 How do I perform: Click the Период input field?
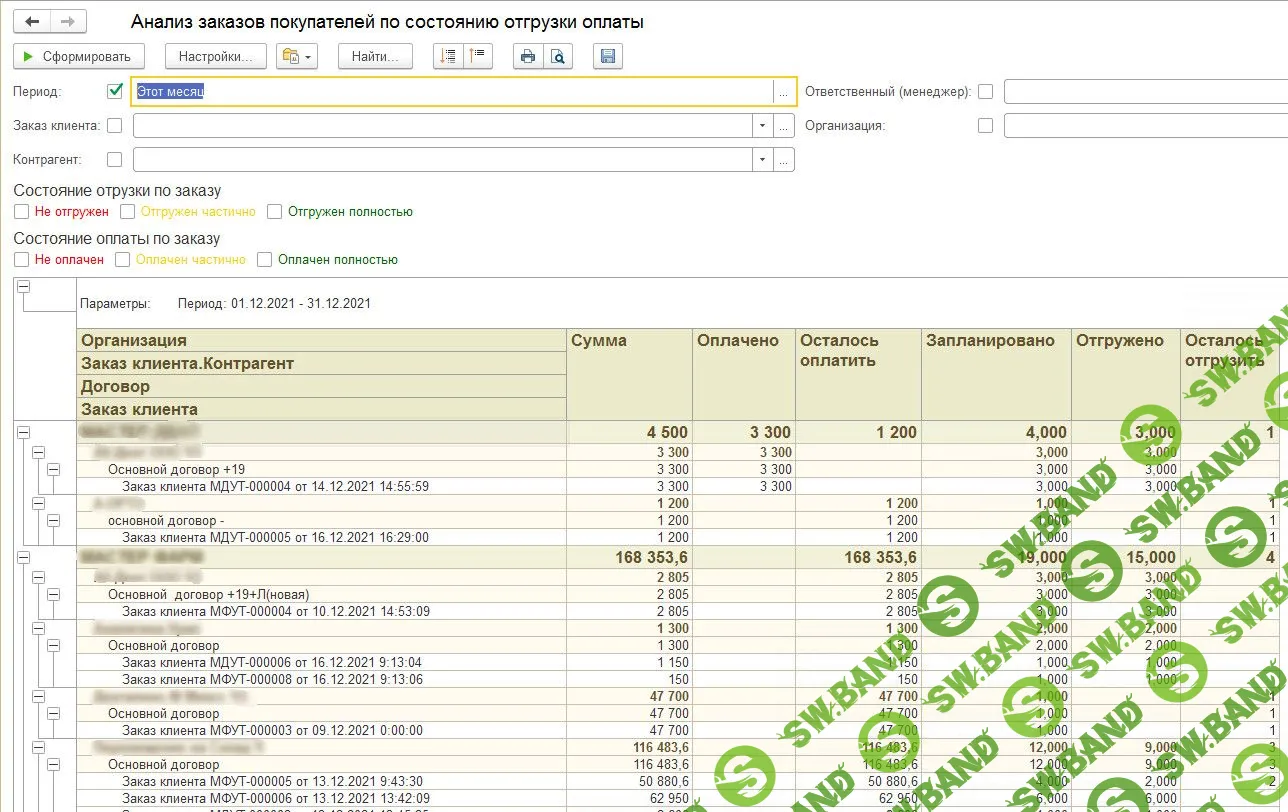pyautogui.click(x=452, y=91)
